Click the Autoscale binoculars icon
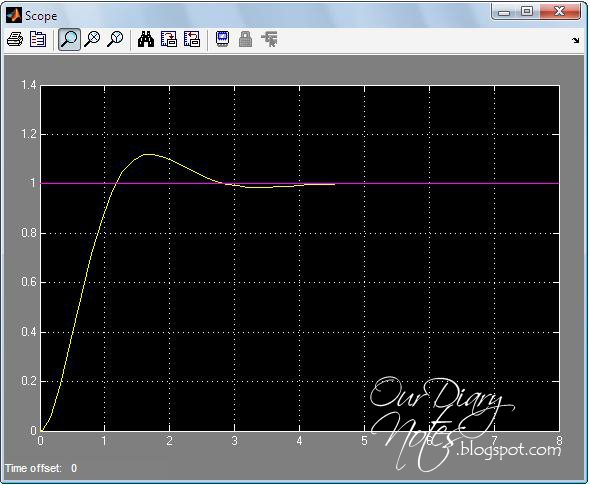The image size is (590, 485). [146, 39]
